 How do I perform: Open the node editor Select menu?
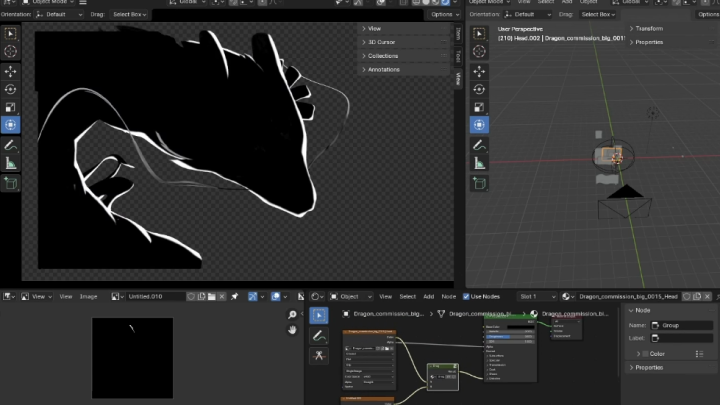[x=407, y=297]
